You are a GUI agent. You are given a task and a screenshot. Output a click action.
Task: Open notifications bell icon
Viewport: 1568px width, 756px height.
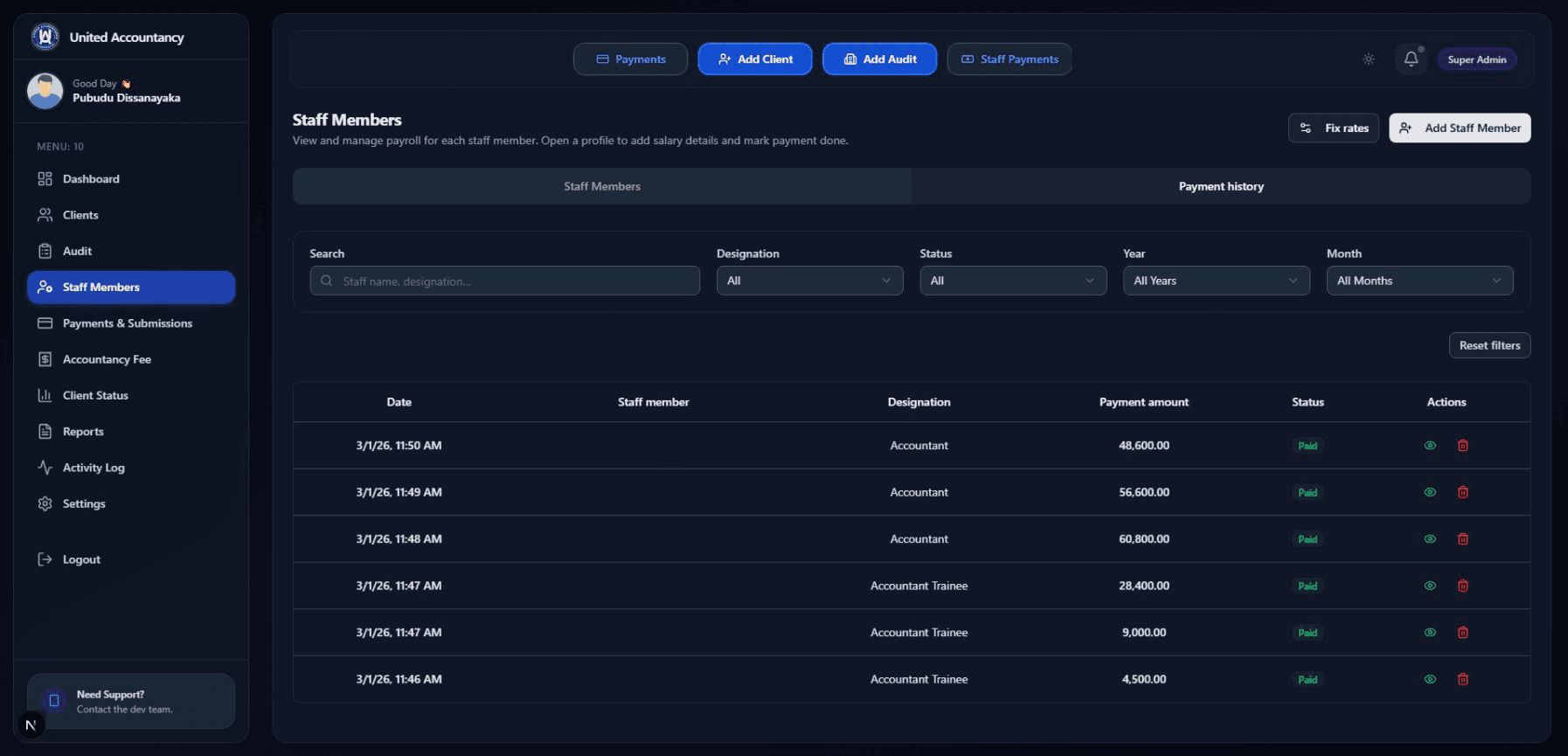[x=1411, y=59]
